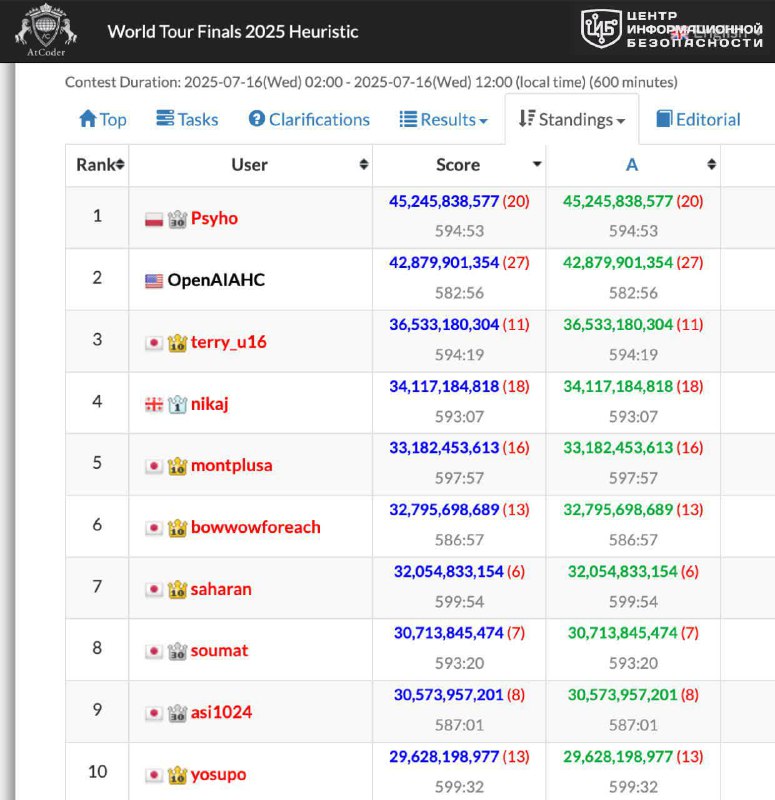This screenshot has width=775, height=800.
Task: Click Japan flag next to soumat
Action: pyautogui.click(x=154, y=652)
